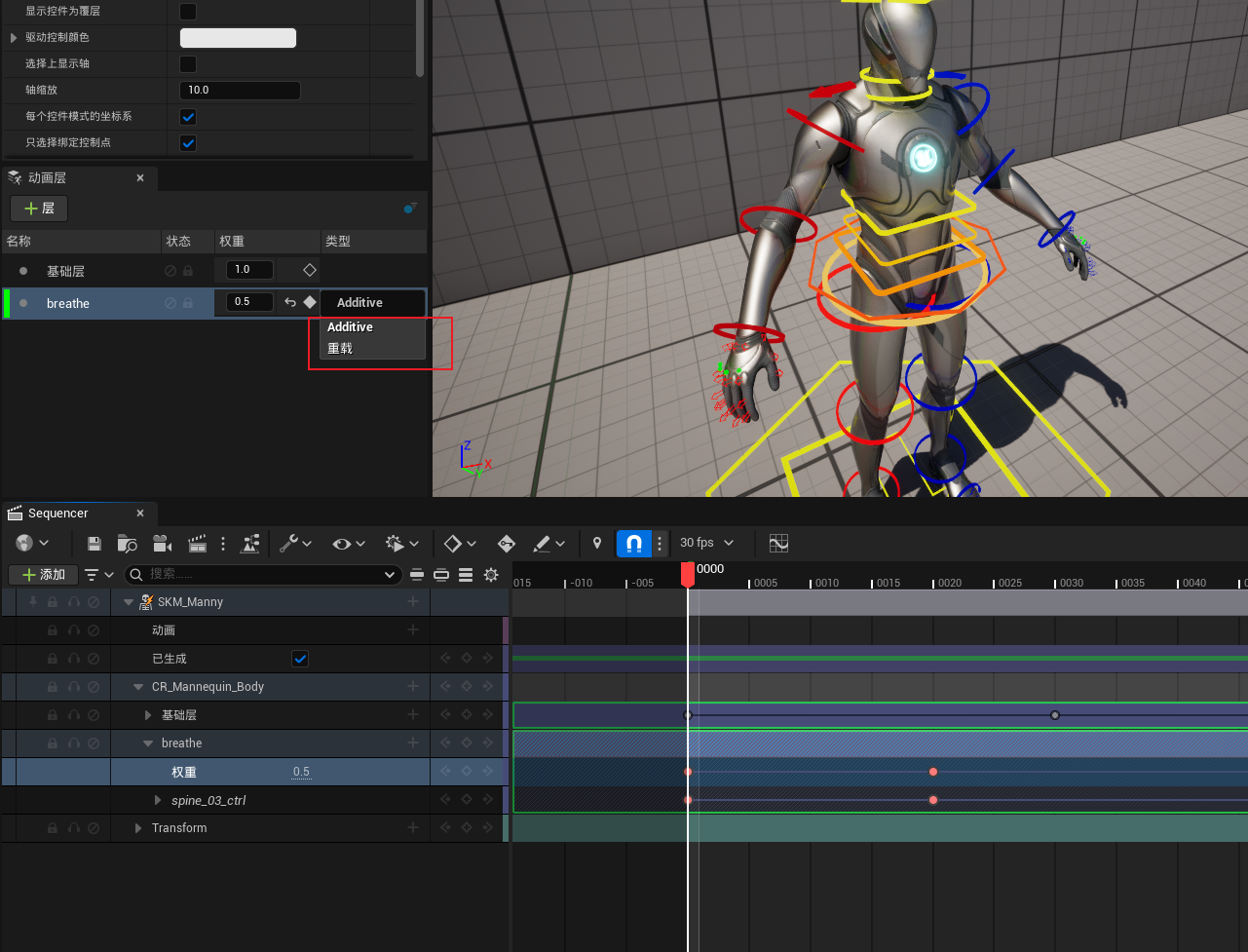The height and width of the screenshot is (952, 1248).
Task: Click the breathe layer weight field 0.5
Action: [x=249, y=302]
